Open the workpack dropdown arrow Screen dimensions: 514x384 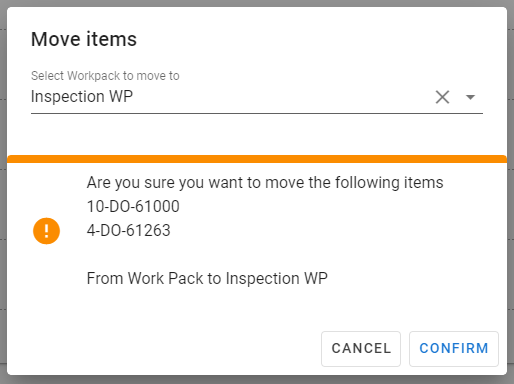coord(470,97)
